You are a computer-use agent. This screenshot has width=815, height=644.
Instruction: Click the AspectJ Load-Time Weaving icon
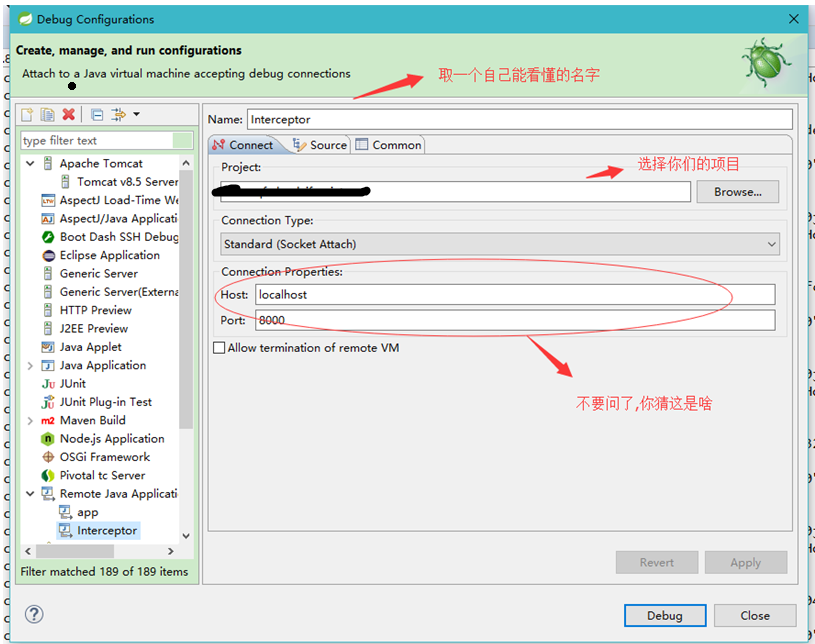48,200
